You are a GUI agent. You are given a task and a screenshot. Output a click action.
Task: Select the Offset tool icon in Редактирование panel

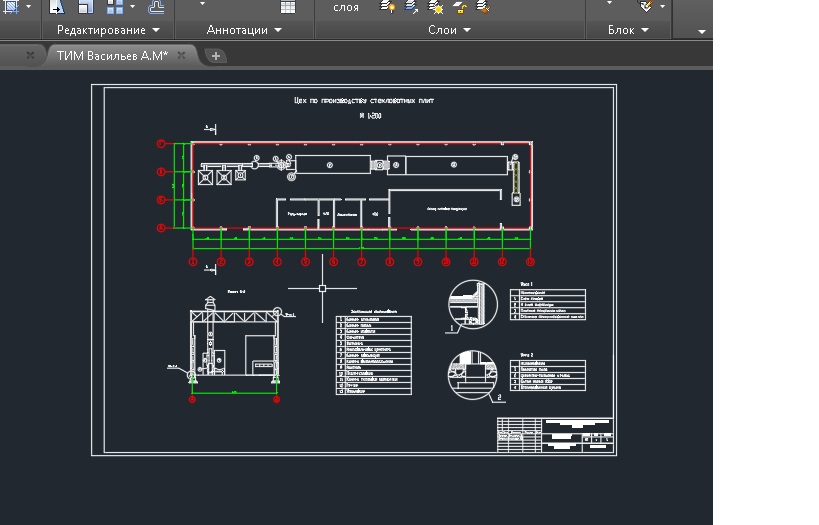(156, 7)
